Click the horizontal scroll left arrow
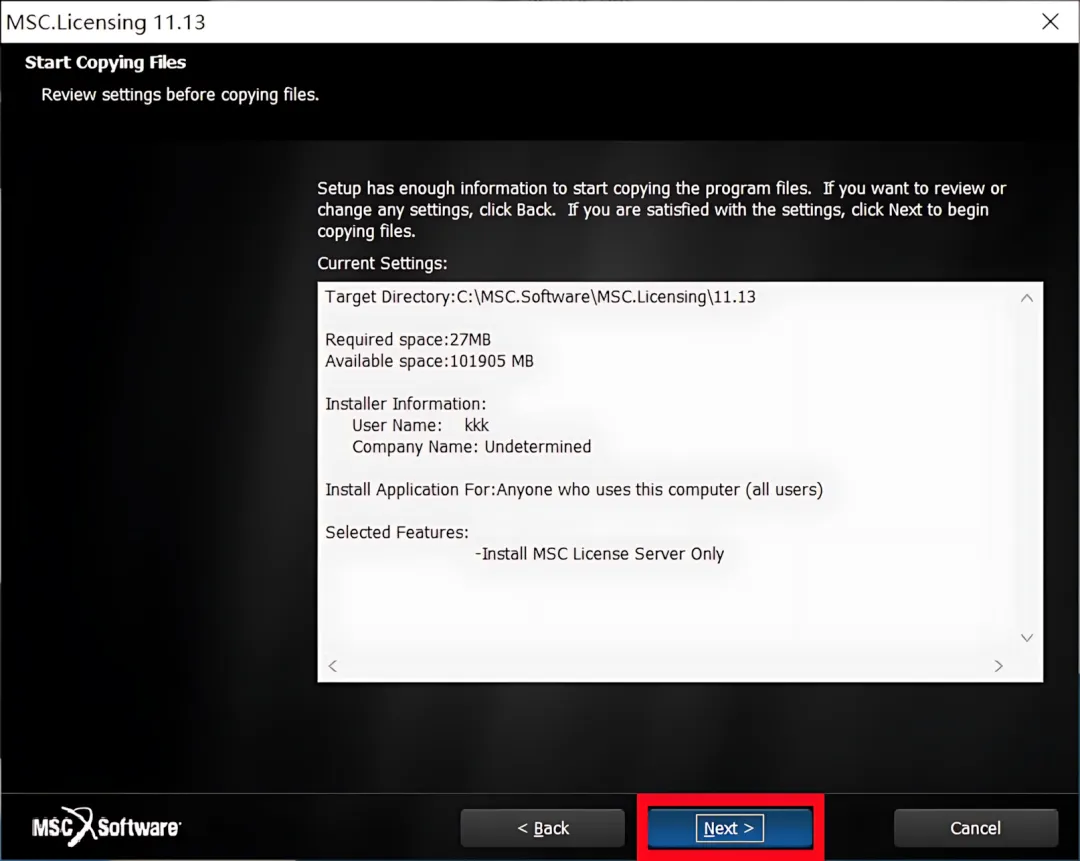1080x861 pixels. point(333,665)
